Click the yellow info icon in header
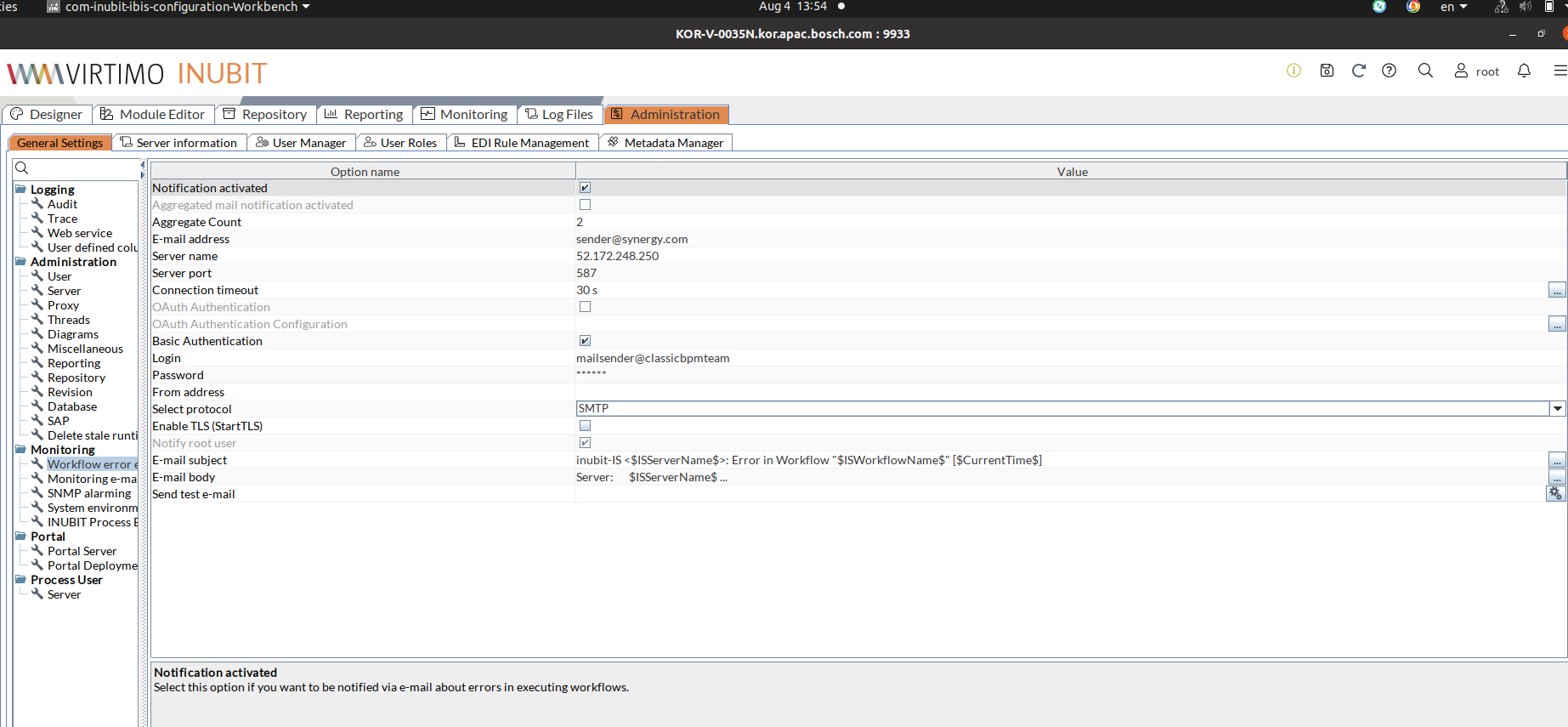1568x727 pixels. [x=1293, y=71]
